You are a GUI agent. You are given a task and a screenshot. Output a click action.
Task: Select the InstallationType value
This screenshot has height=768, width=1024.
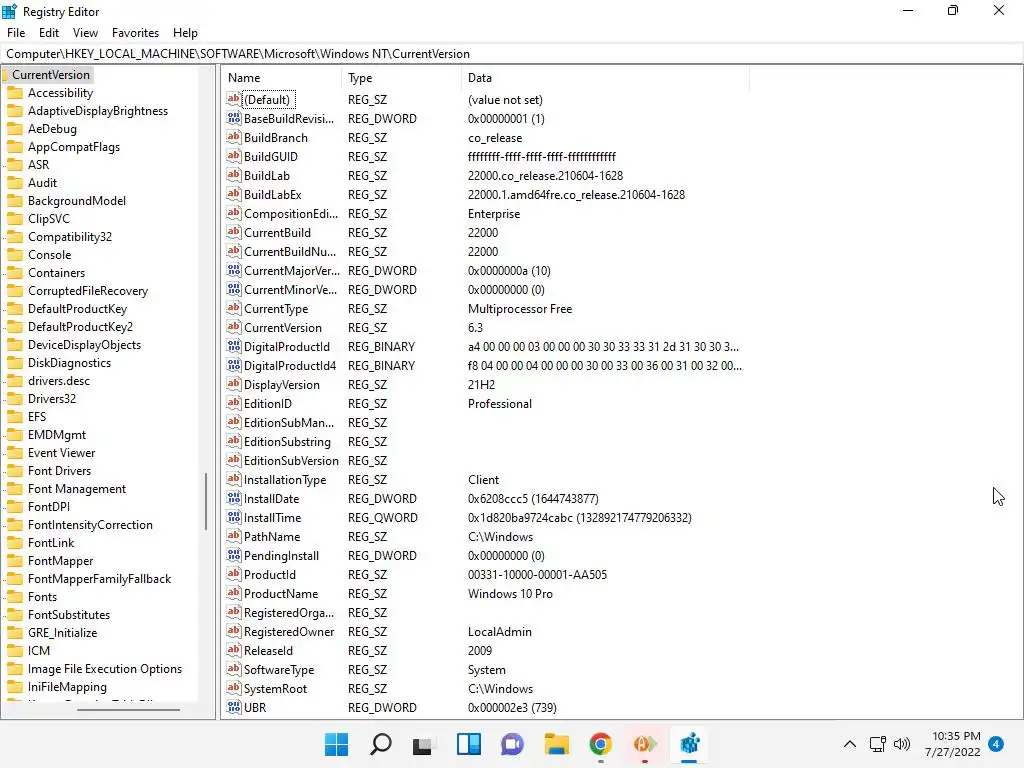(285, 479)
